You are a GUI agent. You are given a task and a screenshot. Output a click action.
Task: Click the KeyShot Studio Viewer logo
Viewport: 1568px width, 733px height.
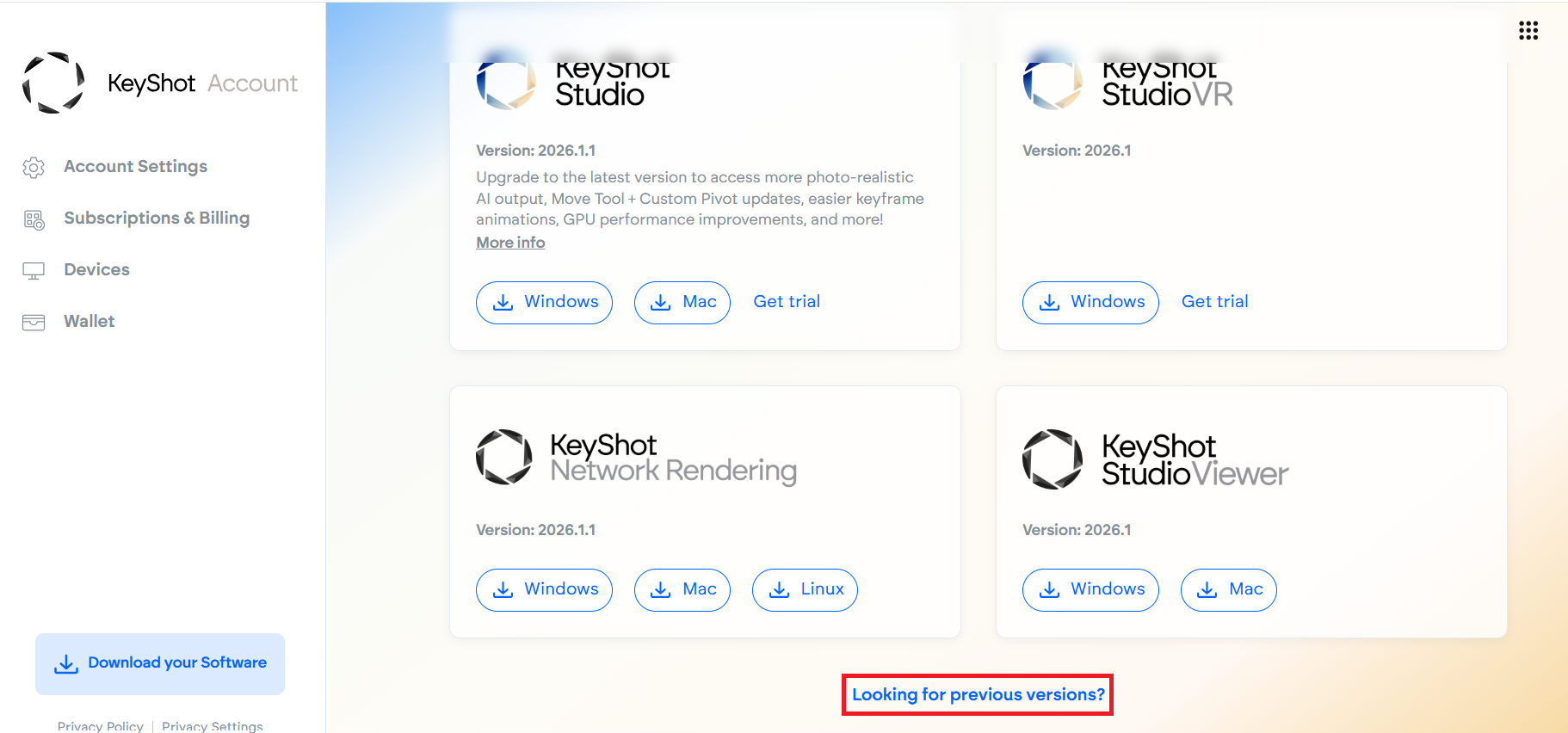(1156, 459)
